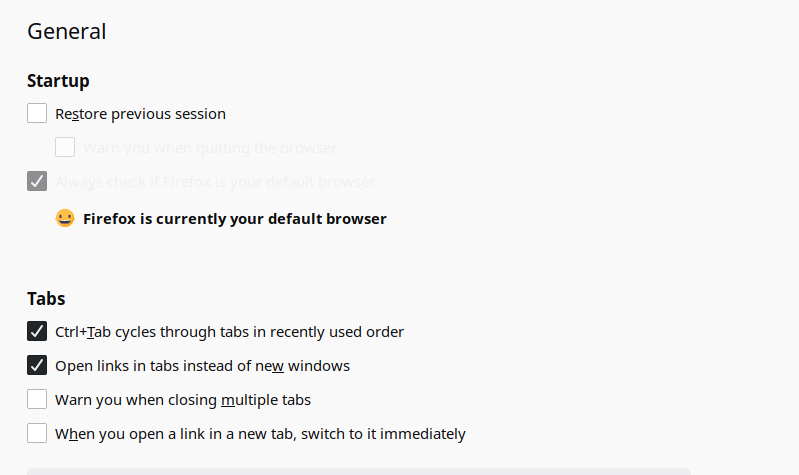Click the "Warn you when quitting the browser" label

coord(209,148)
